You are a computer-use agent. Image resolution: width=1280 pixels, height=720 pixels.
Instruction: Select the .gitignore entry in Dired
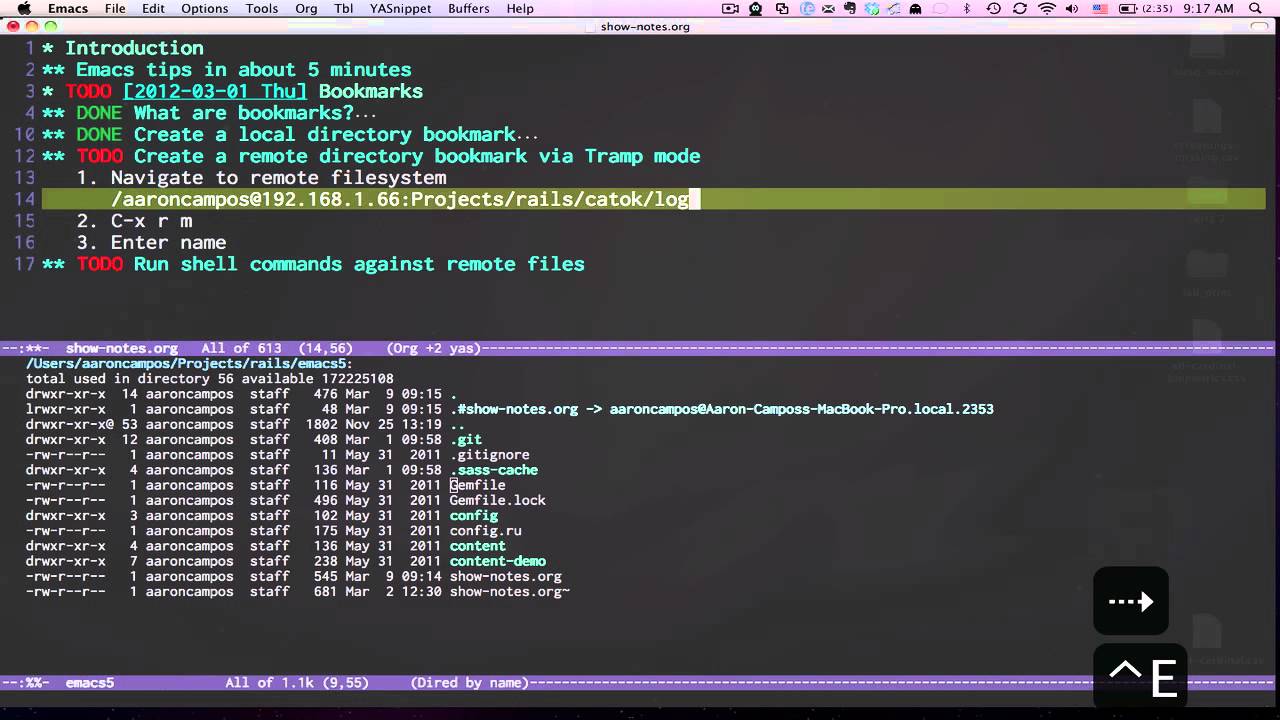pos(490,455)
